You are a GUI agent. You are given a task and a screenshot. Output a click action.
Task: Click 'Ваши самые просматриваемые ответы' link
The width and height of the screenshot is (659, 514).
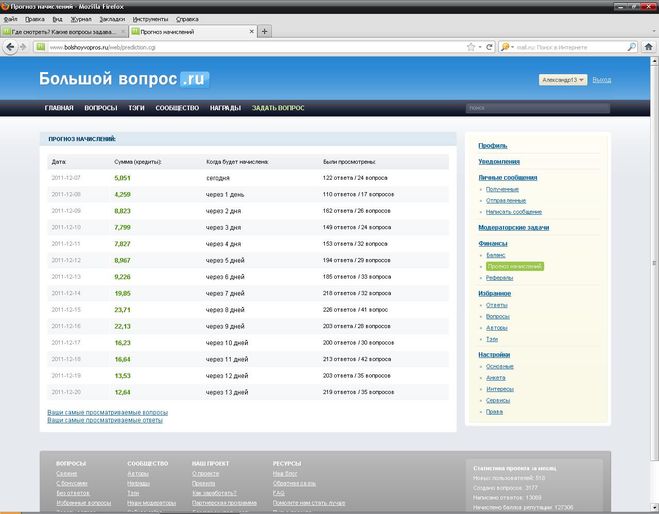pyautogui.click(x=105, y=420)
